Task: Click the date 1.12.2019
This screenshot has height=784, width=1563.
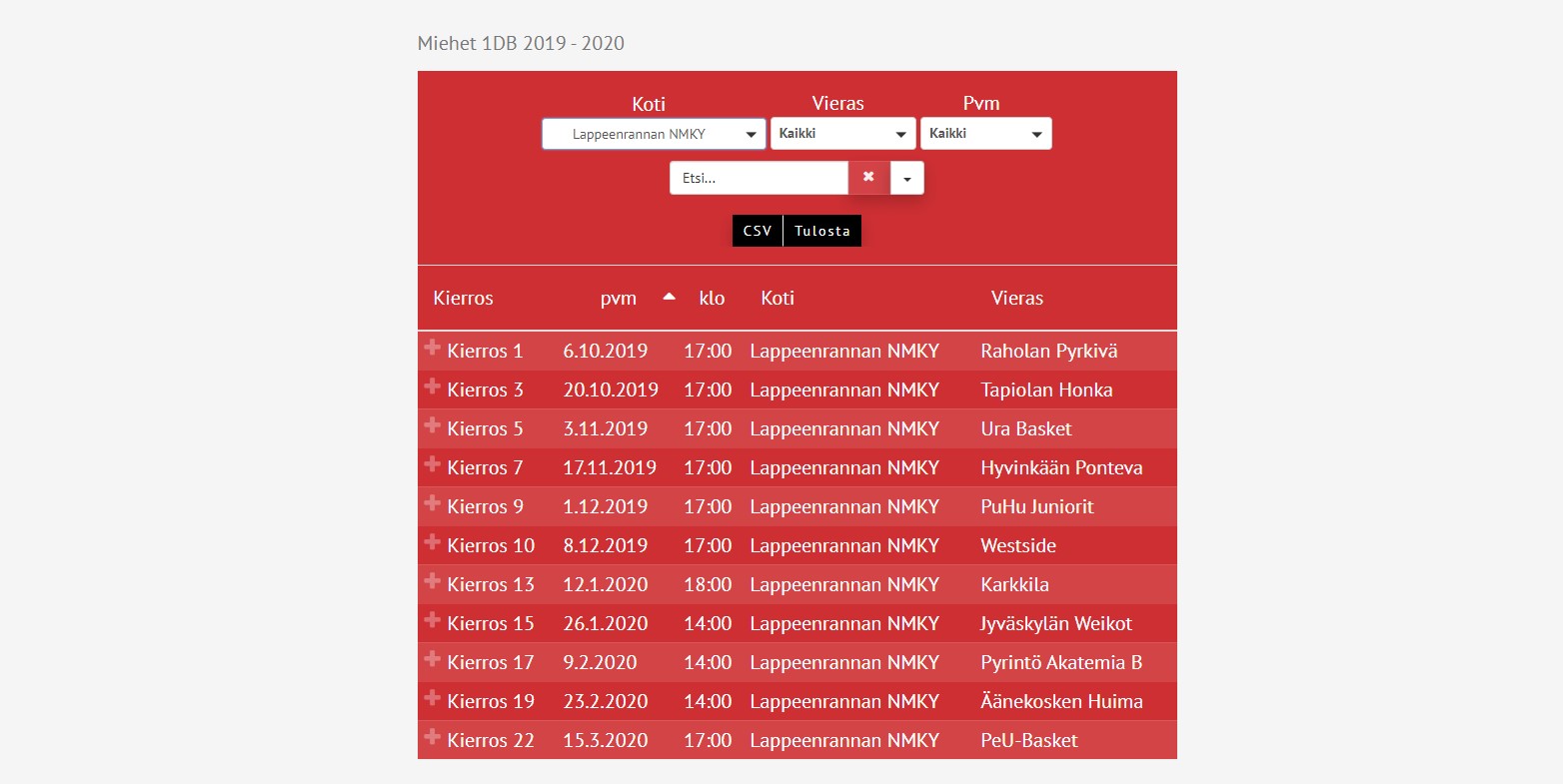Action: (606, 507)
